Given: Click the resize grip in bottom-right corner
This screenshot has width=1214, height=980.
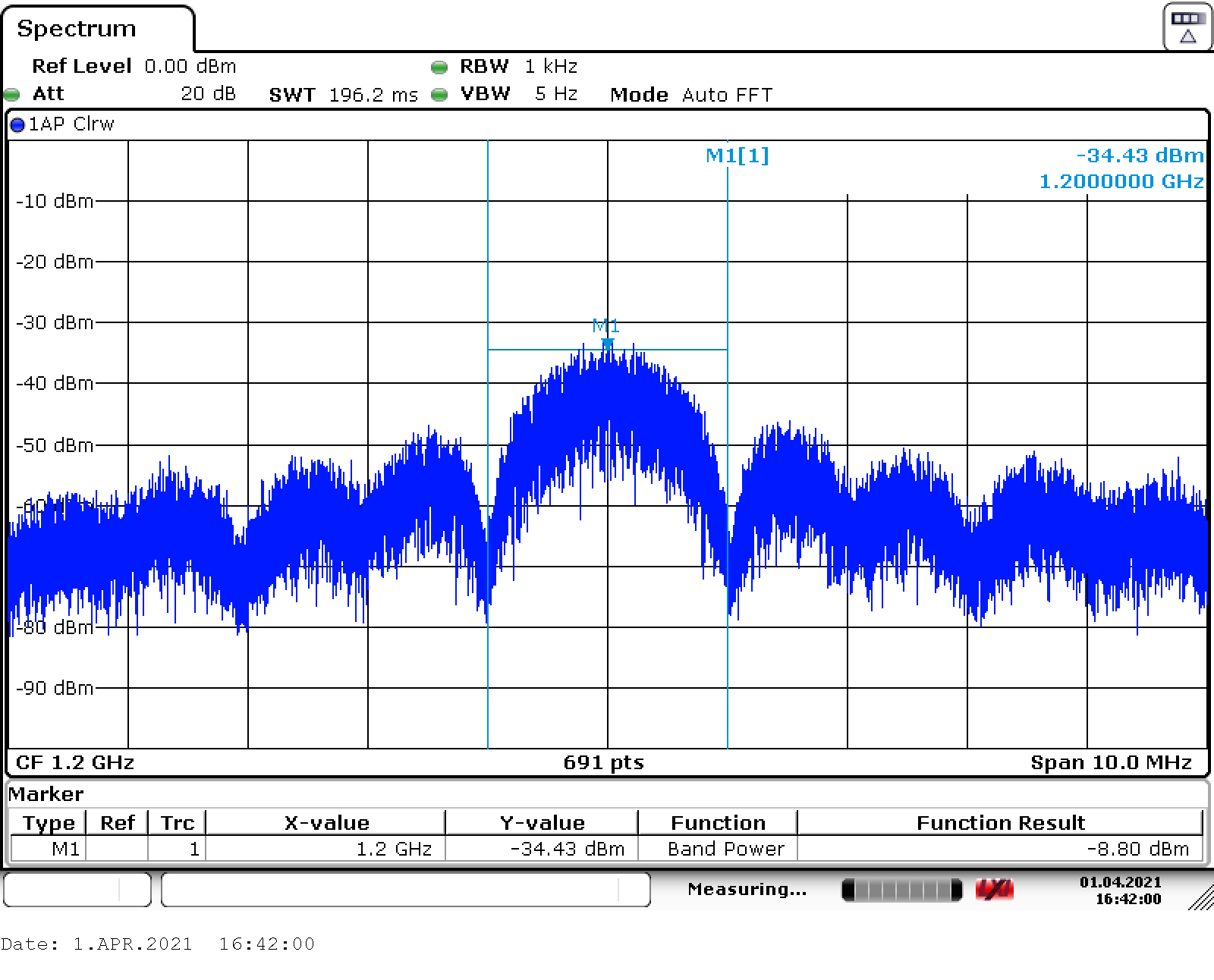Looking at the screenshot, I should (x=1200, y=898).
